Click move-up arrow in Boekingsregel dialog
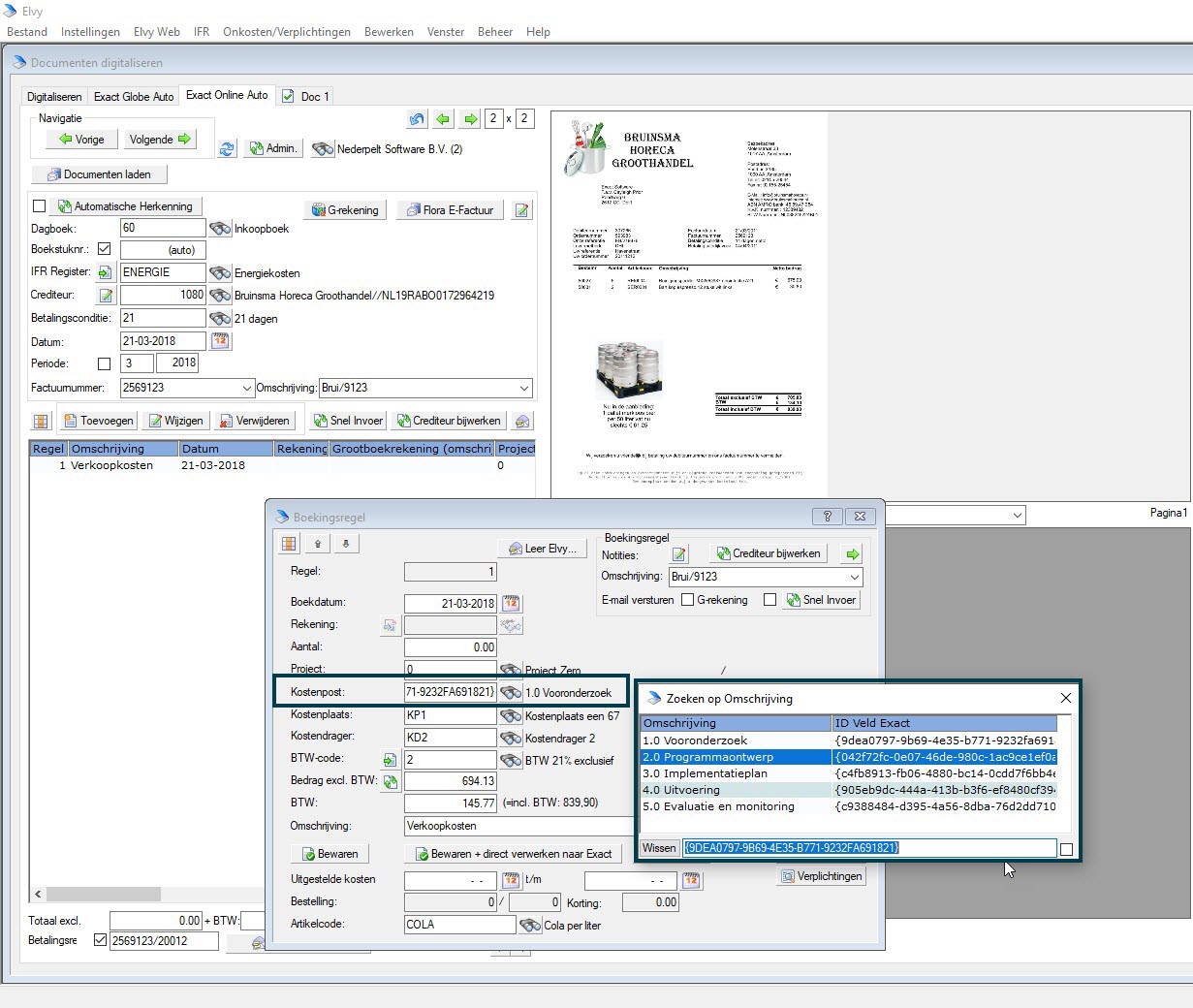The width and height of the screenshot is (1193, 1008). click(x=317, y=544)
